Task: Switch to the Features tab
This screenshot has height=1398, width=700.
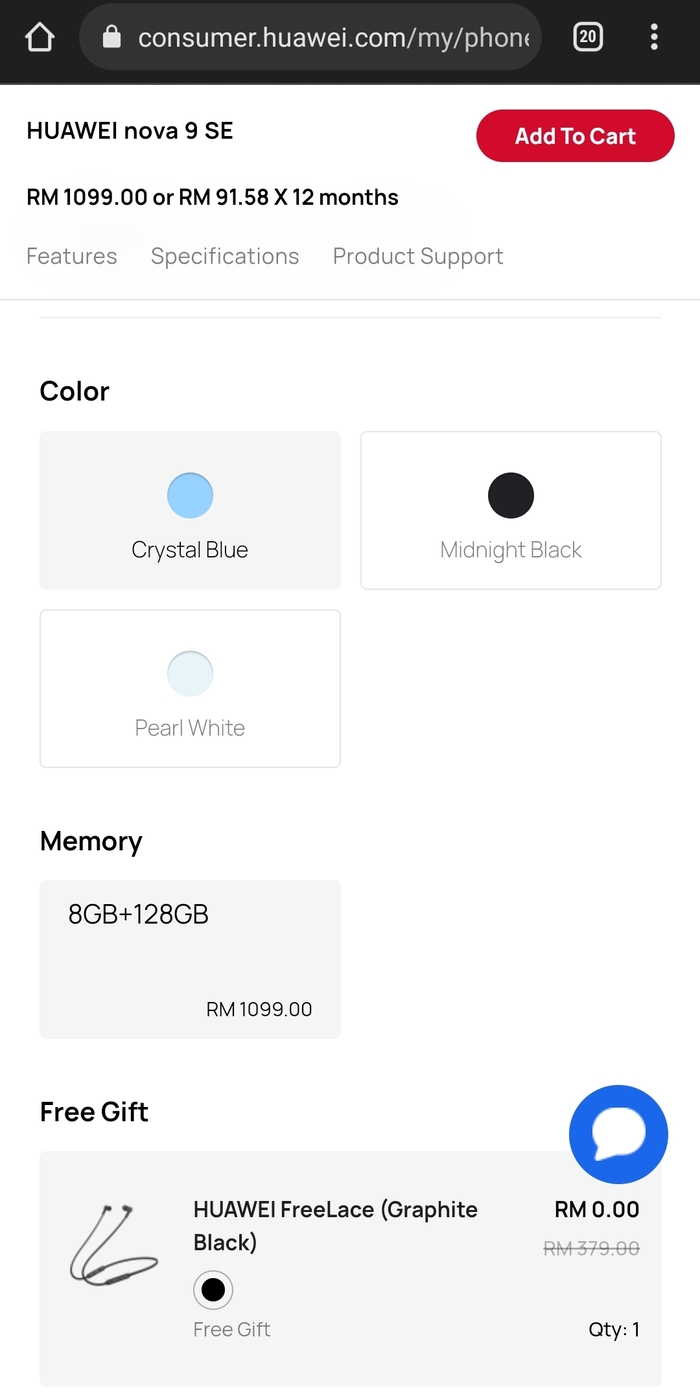Action: [x=72, y=257]
